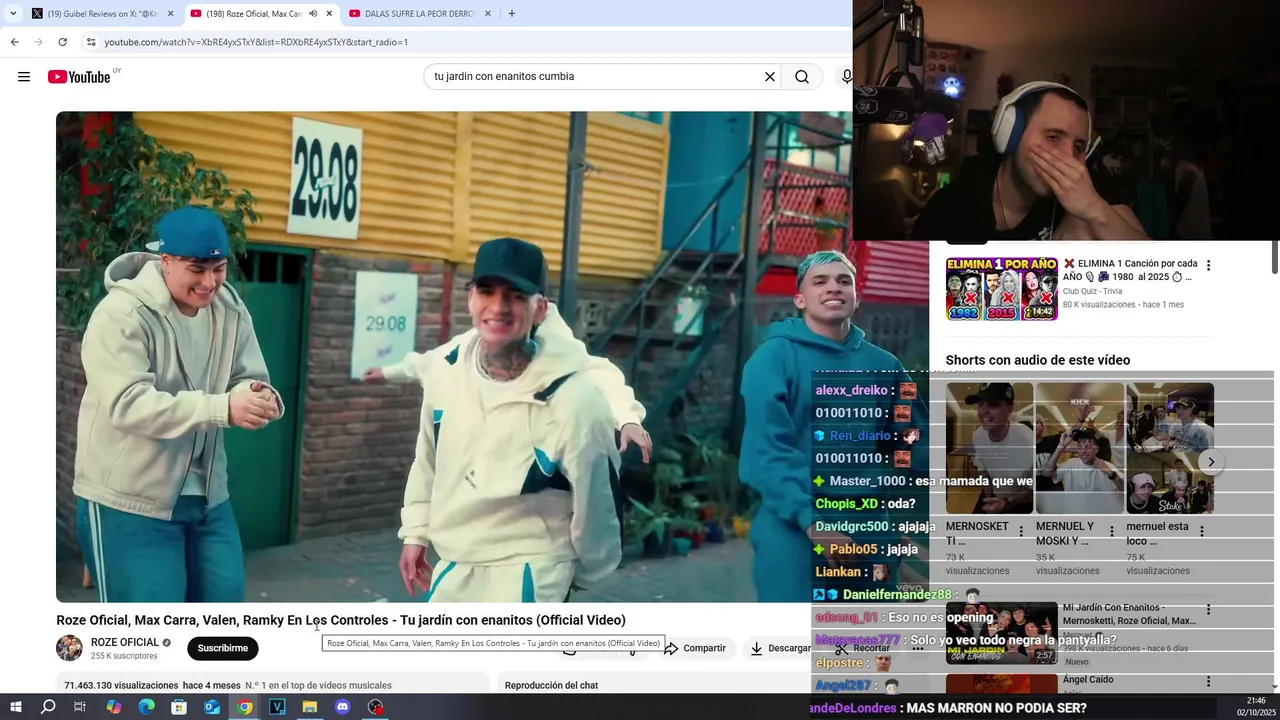This screenshot has height=720, width=1280.
Task: Open options for Ángel Caído video
Action: click(1208, 682)
